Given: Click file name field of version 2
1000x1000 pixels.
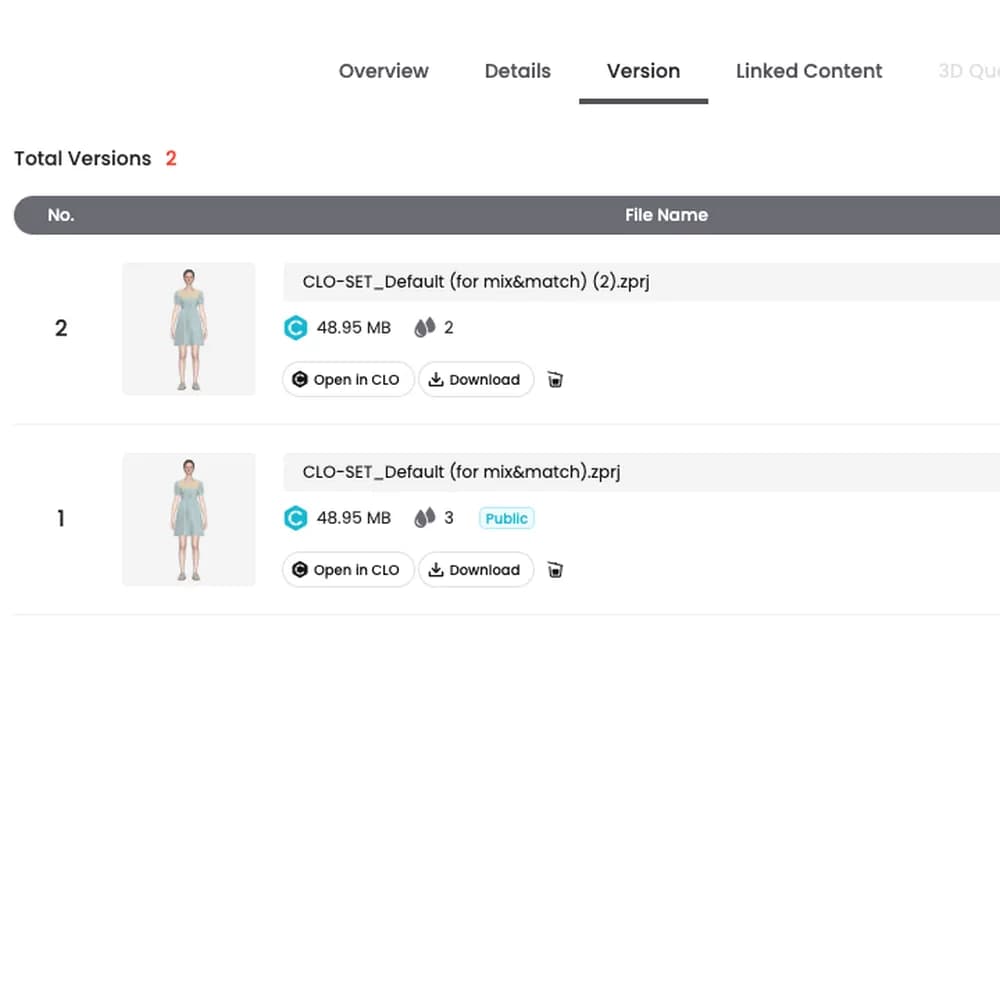Looking at the screenshot, I should (642, 281).
